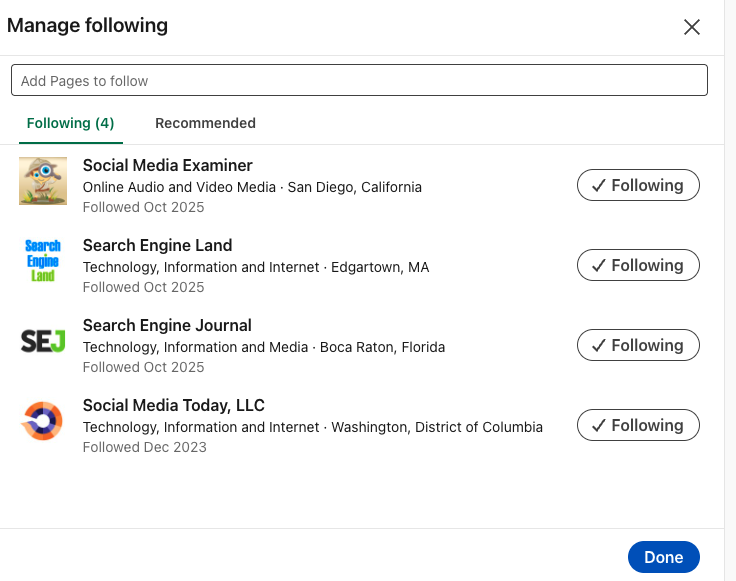
Task: Click the Search Engine Land logo
Action: coord(43,261)
